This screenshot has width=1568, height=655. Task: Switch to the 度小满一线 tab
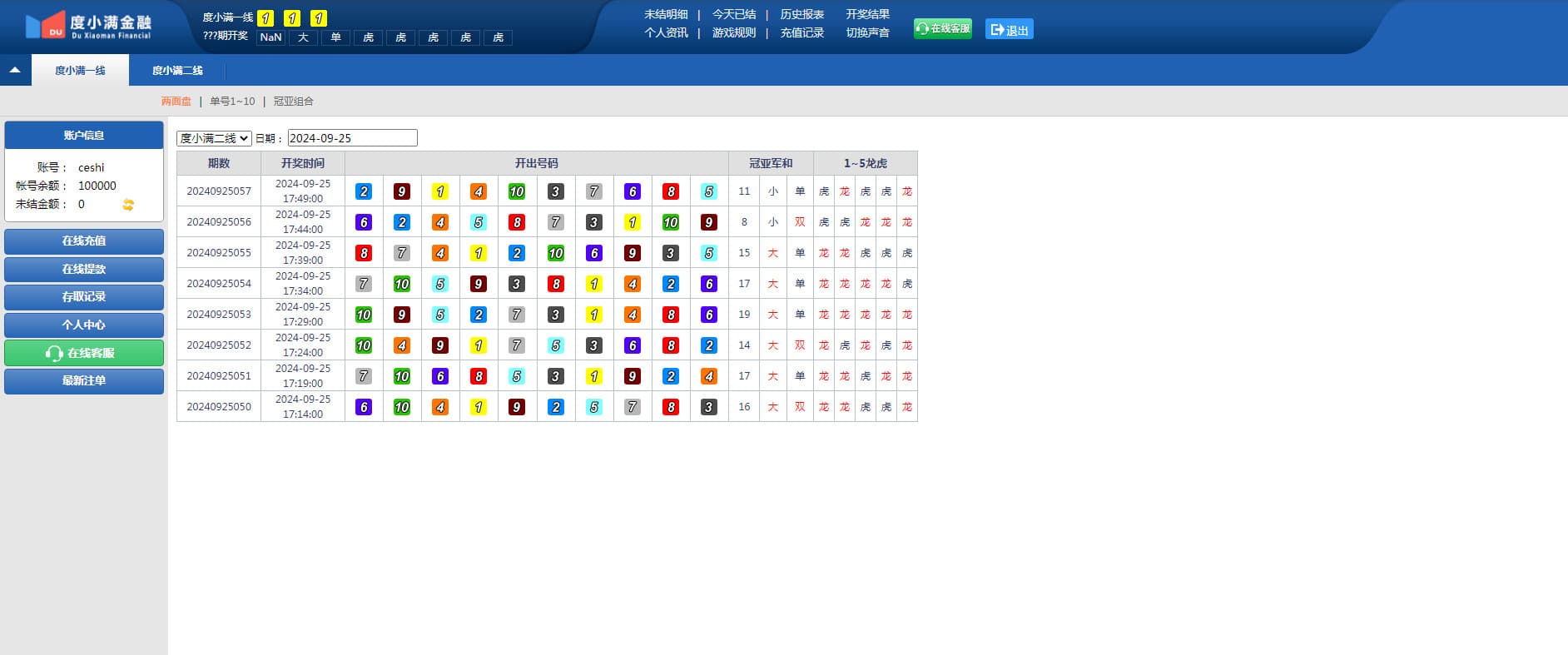click(80, 71)
